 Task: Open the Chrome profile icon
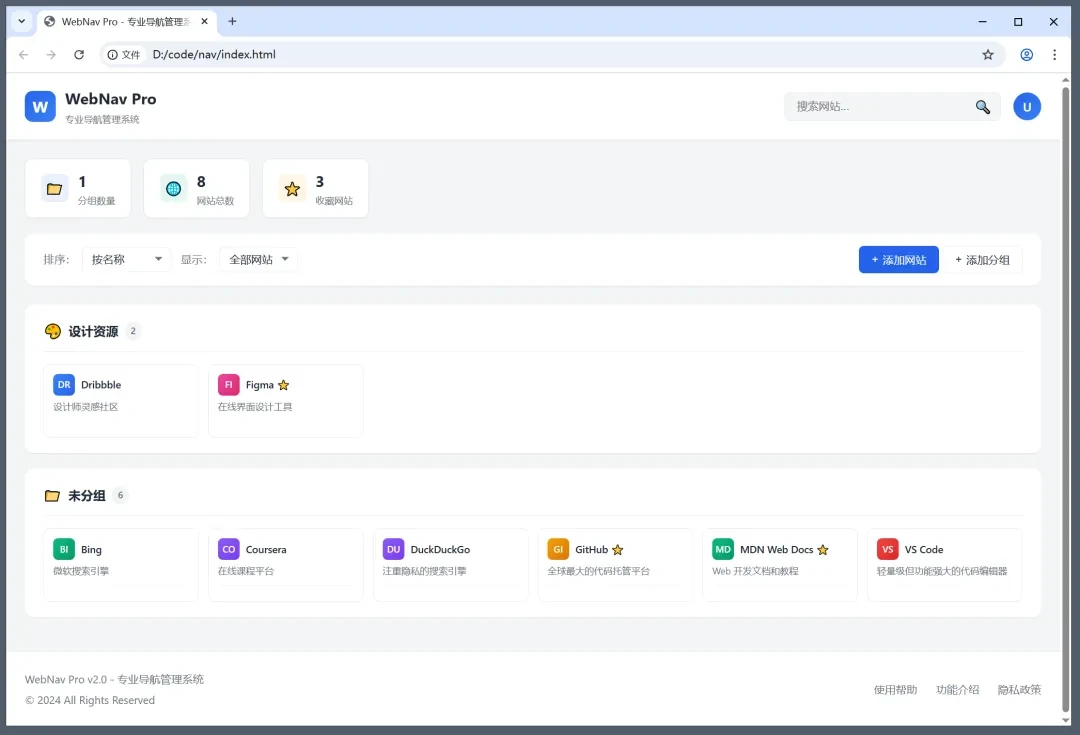pyautogui.click(x=1026, y=54)
